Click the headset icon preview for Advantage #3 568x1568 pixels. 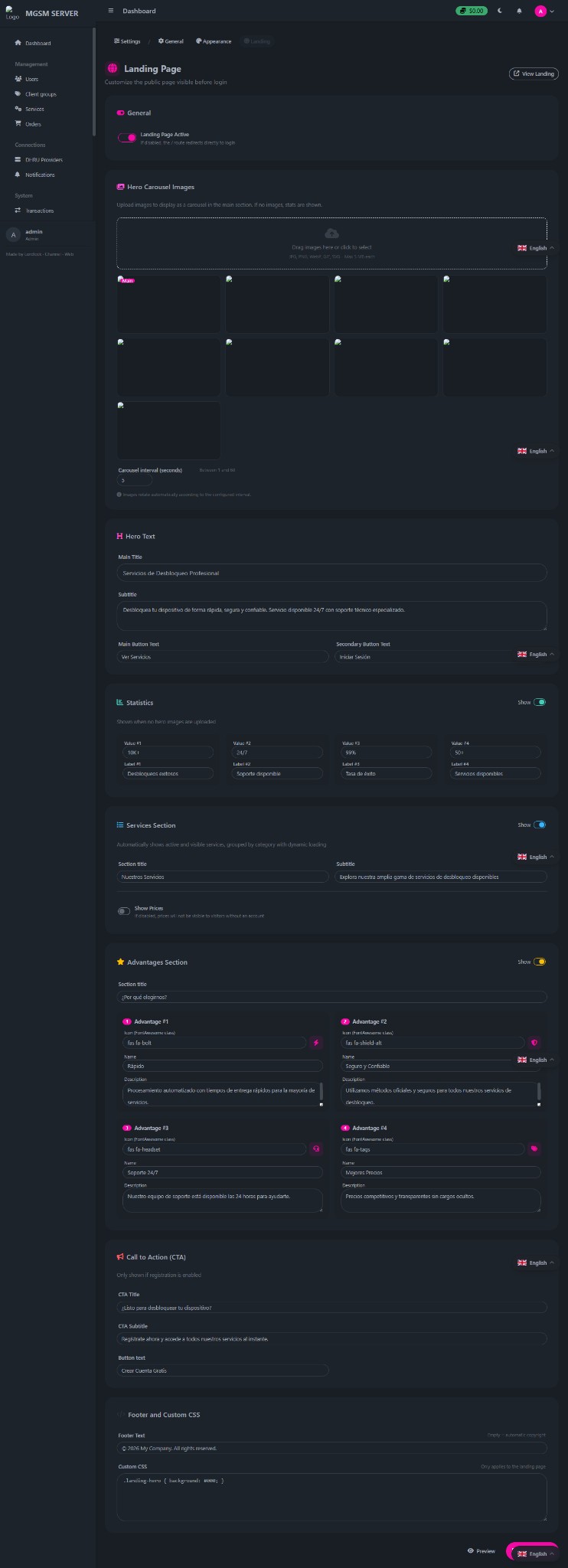(316, 1148)
